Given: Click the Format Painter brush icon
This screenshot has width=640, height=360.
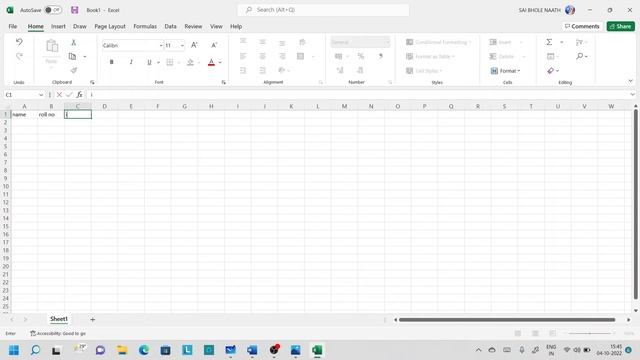Looking at the screenshot, I should point(73,70).
